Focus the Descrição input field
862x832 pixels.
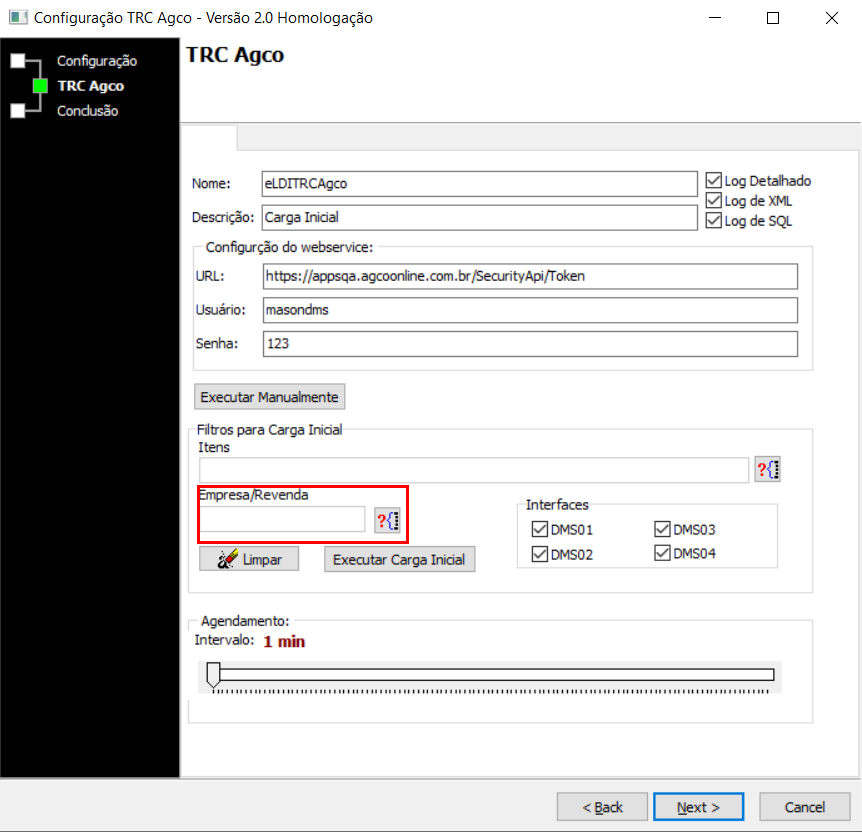click(x=479, y=217)
